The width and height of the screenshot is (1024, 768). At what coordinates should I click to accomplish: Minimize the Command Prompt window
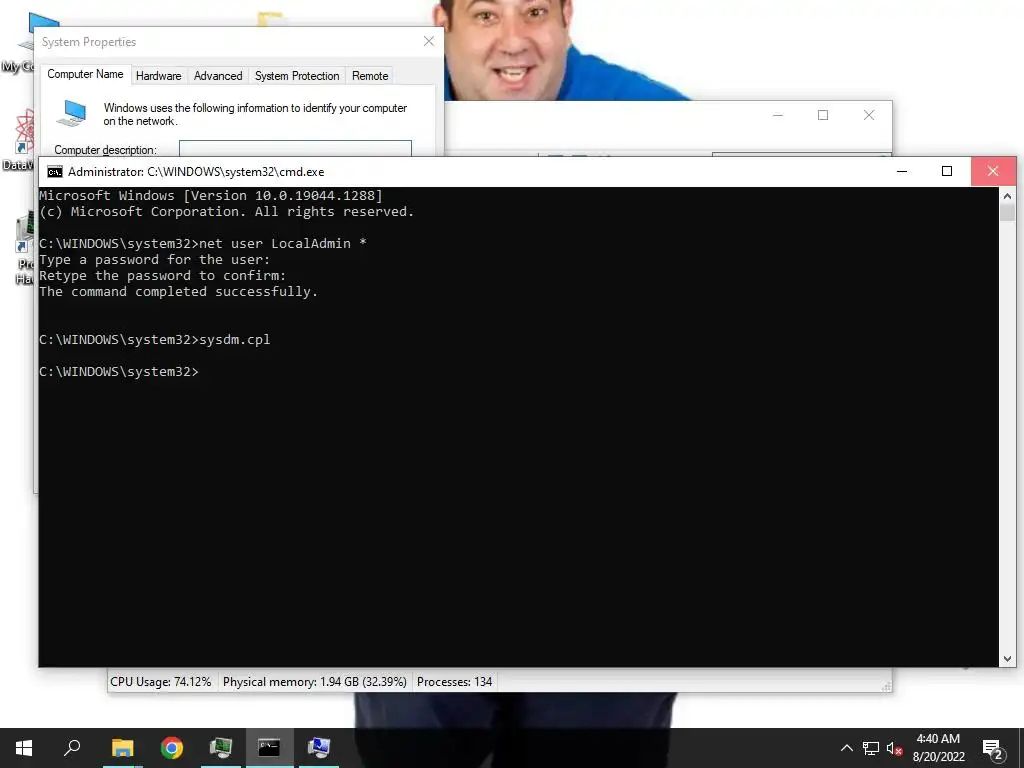902,171
